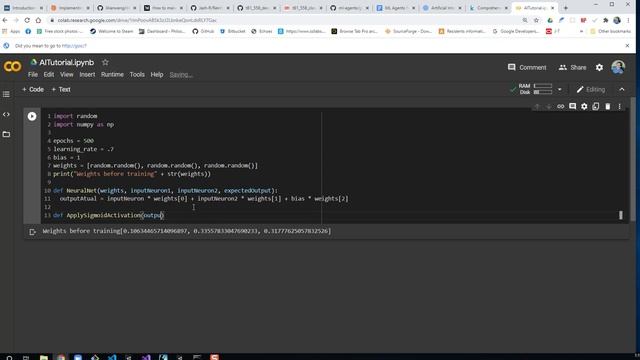640x360 pixels.
Task: Open the table of contents sidebar icon
Action: [6, 94]
